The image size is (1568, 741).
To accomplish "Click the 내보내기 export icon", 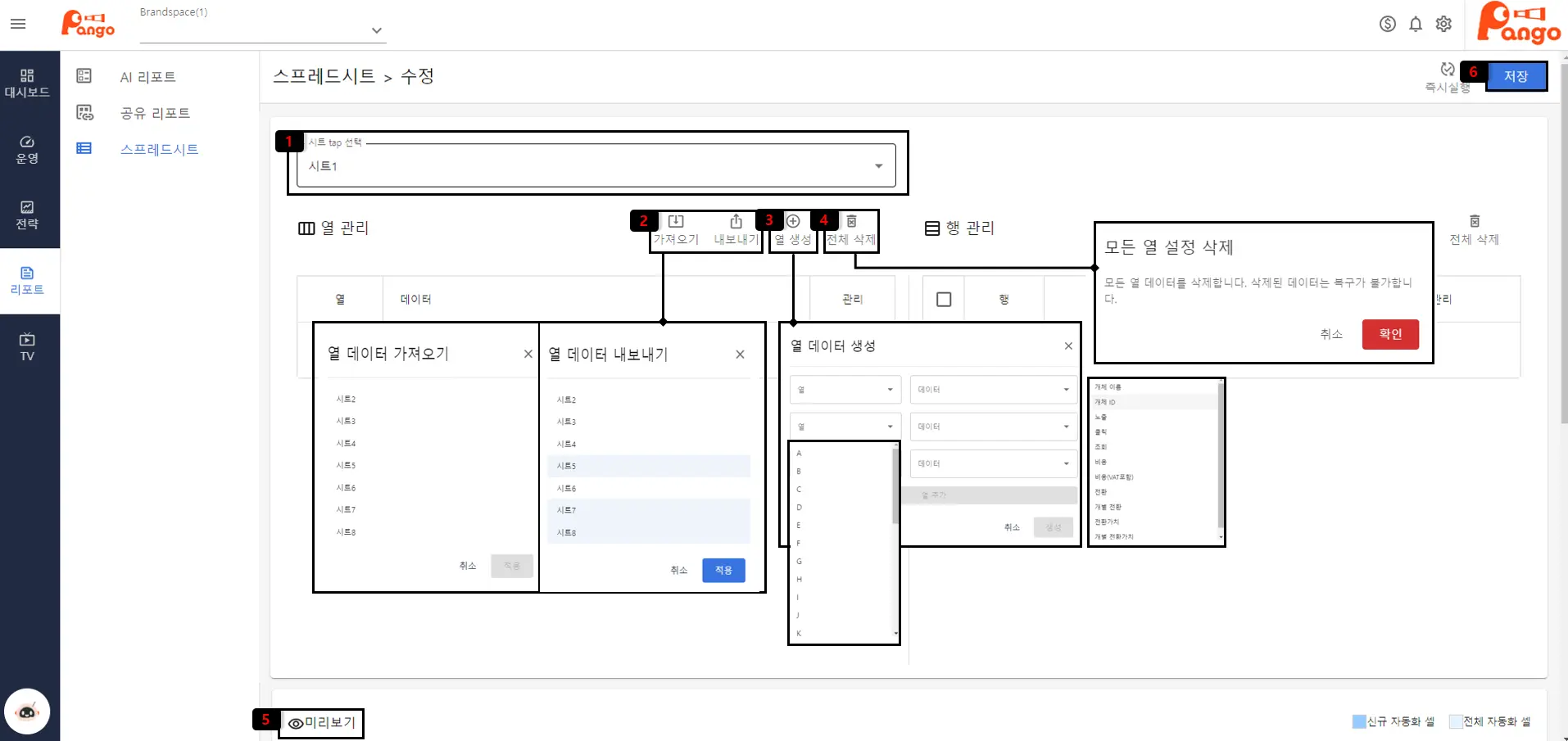I will pyautogui.click(x=736, y=222).
